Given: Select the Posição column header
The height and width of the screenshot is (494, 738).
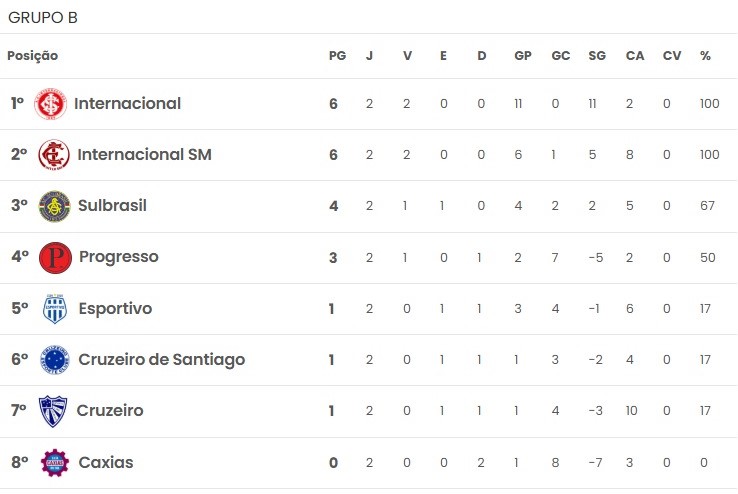Looking at the screenshot, I should click(x=32, y=56).
